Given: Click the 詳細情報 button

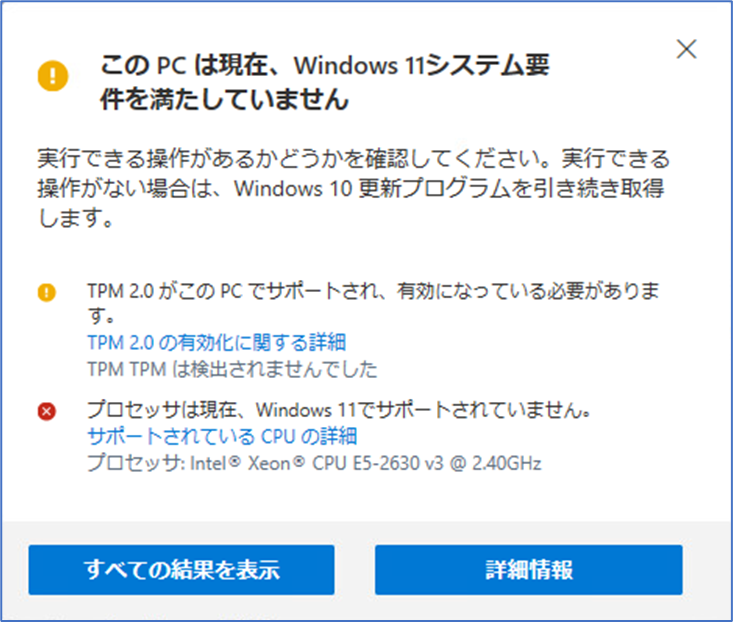Looking at the screenshot, I should [x=529, y=570].
